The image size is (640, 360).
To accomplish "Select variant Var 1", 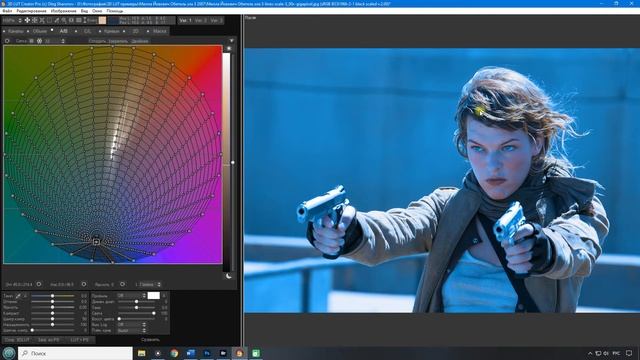I will 186,20.
